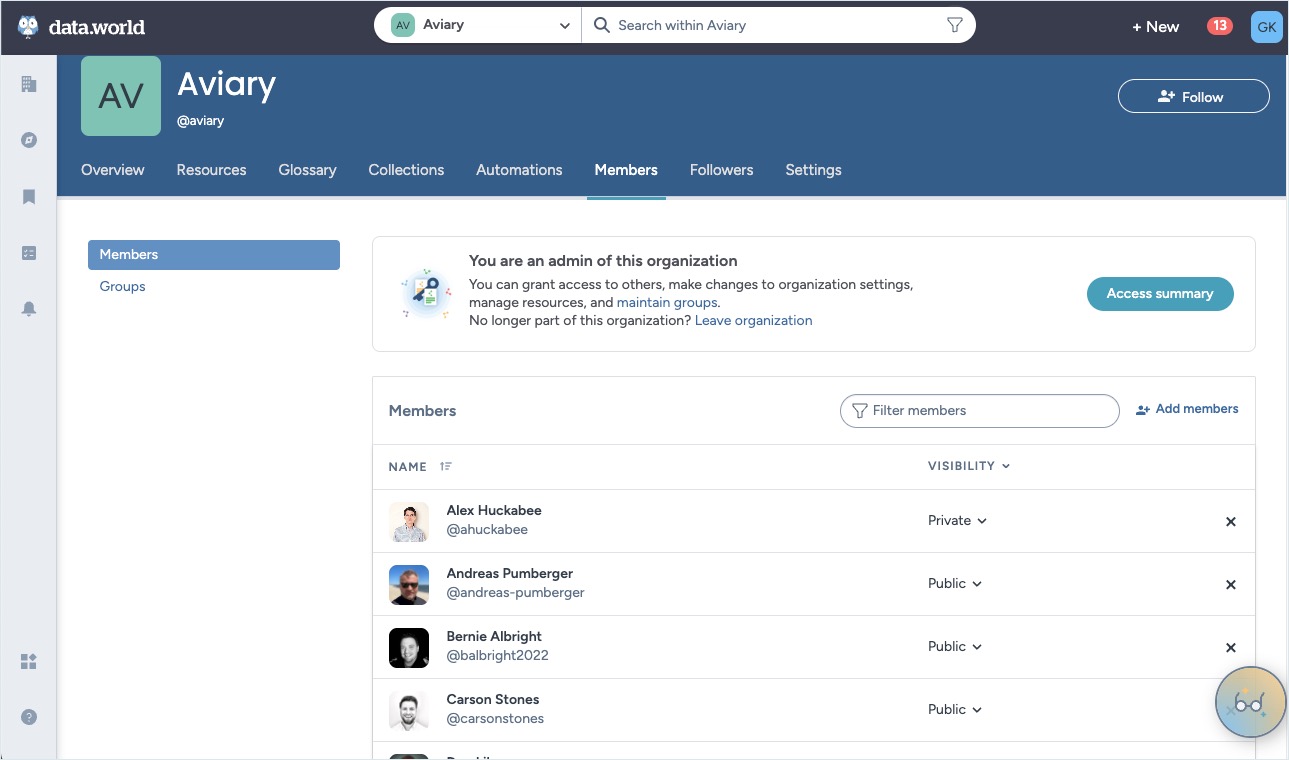Switch to the Collections tab

(406, 170)
